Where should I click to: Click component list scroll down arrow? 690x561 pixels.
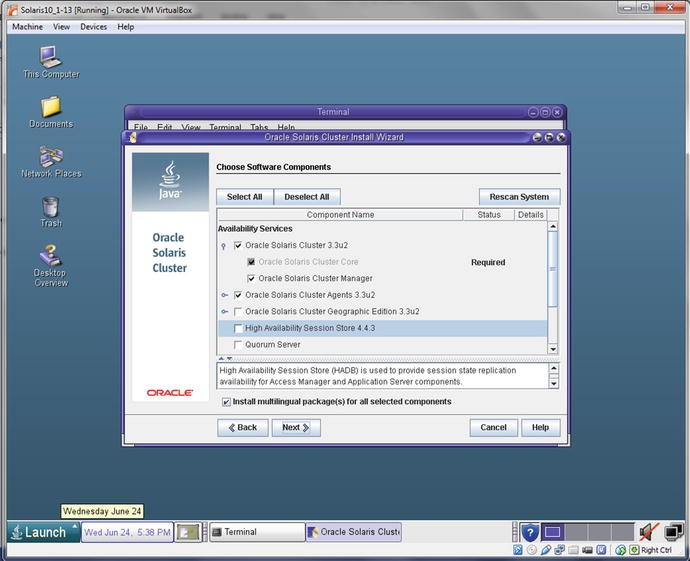pos(553,349)
